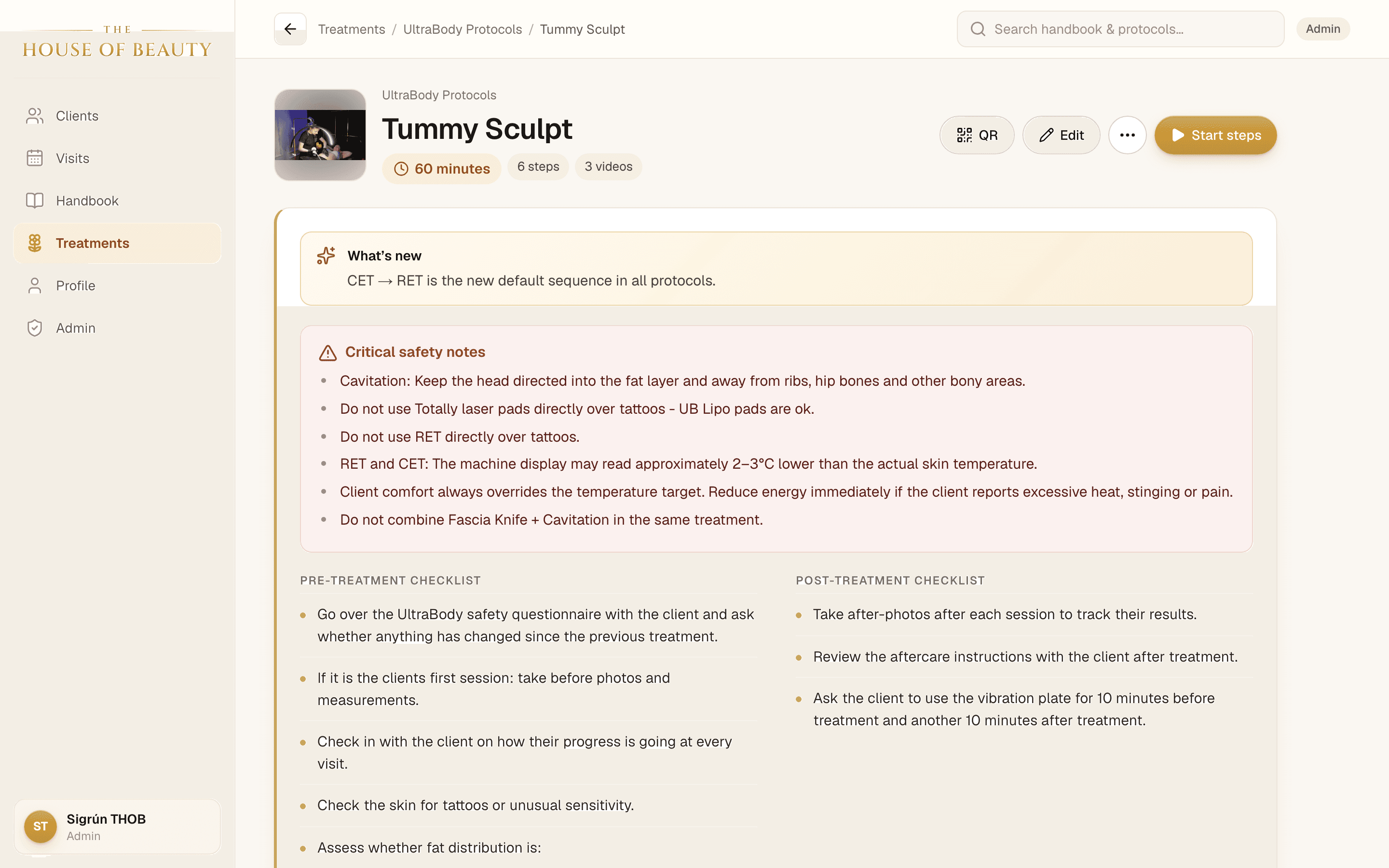Viewport: 1389px width, 868px height.
Task: Click the Treatments flower icon
Action: click(x=34, y=244)
